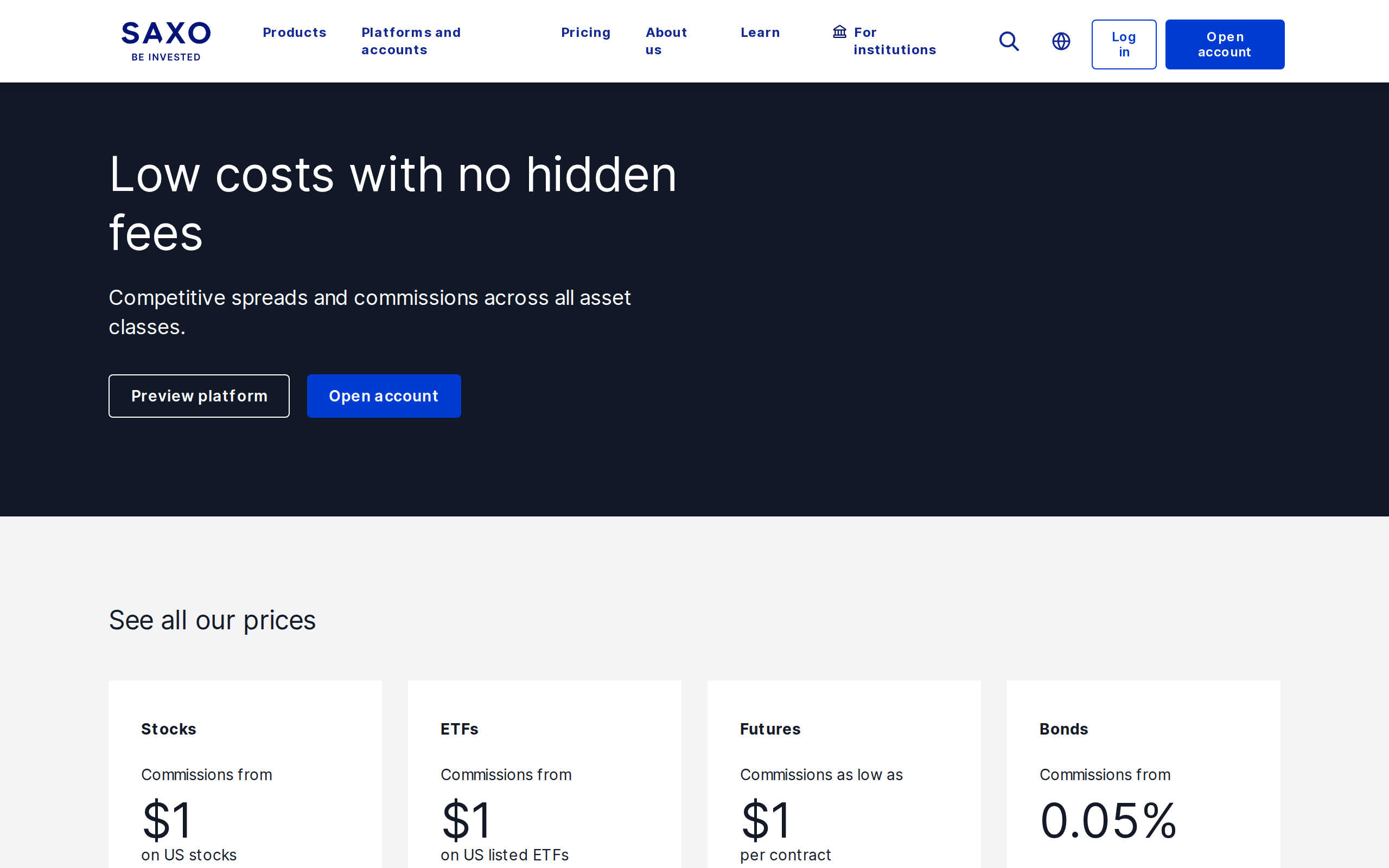Open the globe language selector icon
This screenshot has width=1389, height=868.
tap(1061, 41)
